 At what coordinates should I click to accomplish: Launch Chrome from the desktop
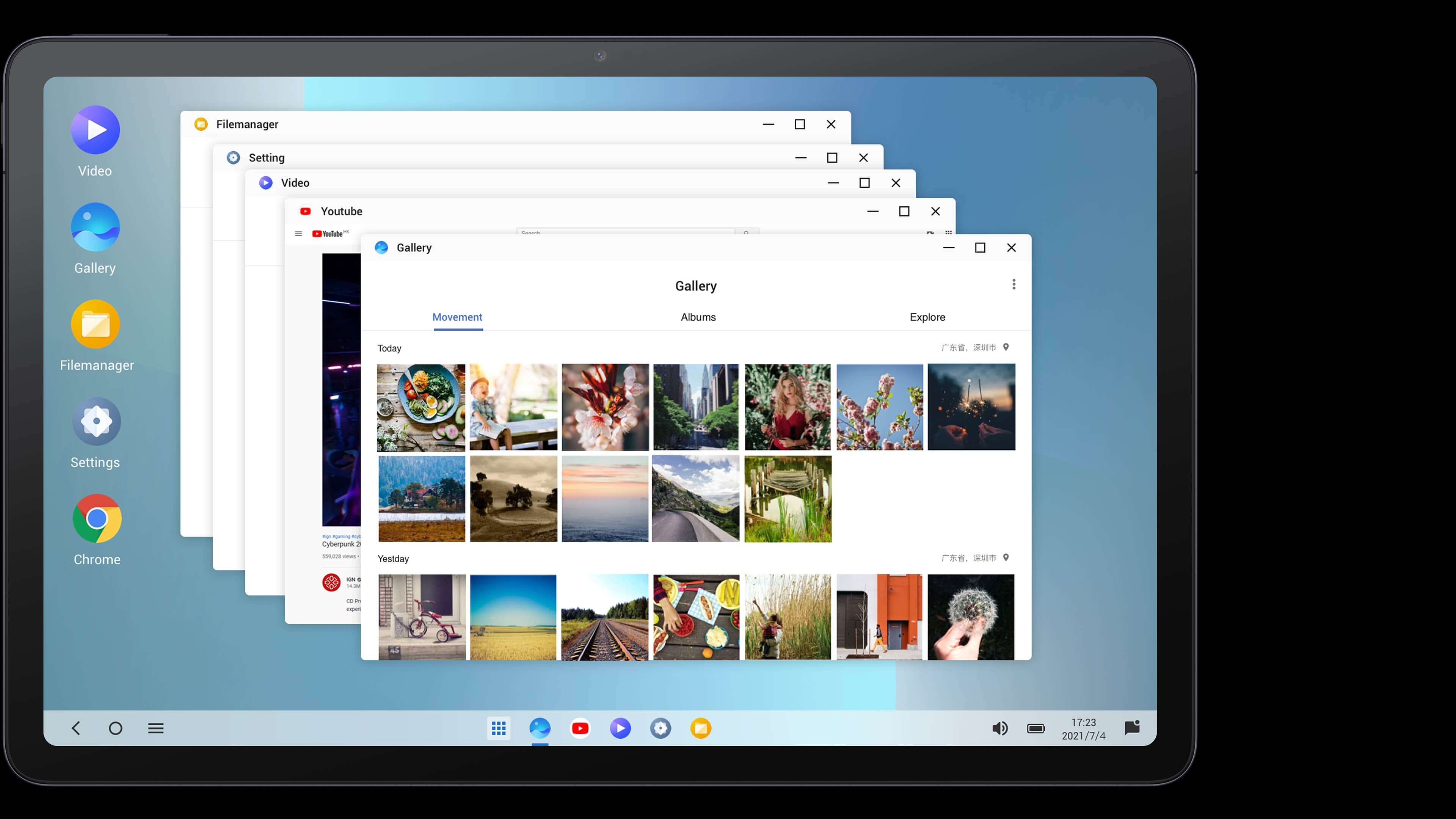97,519
